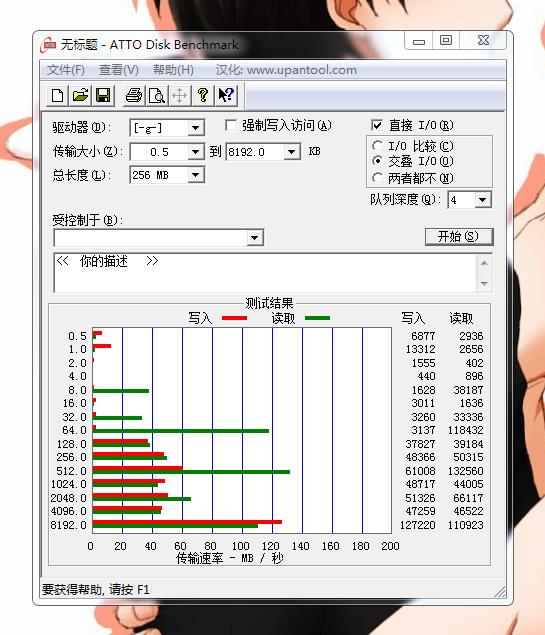Click read value 132560
The width and height of the screenshot is (545, 635).
[x=466, y=471]
